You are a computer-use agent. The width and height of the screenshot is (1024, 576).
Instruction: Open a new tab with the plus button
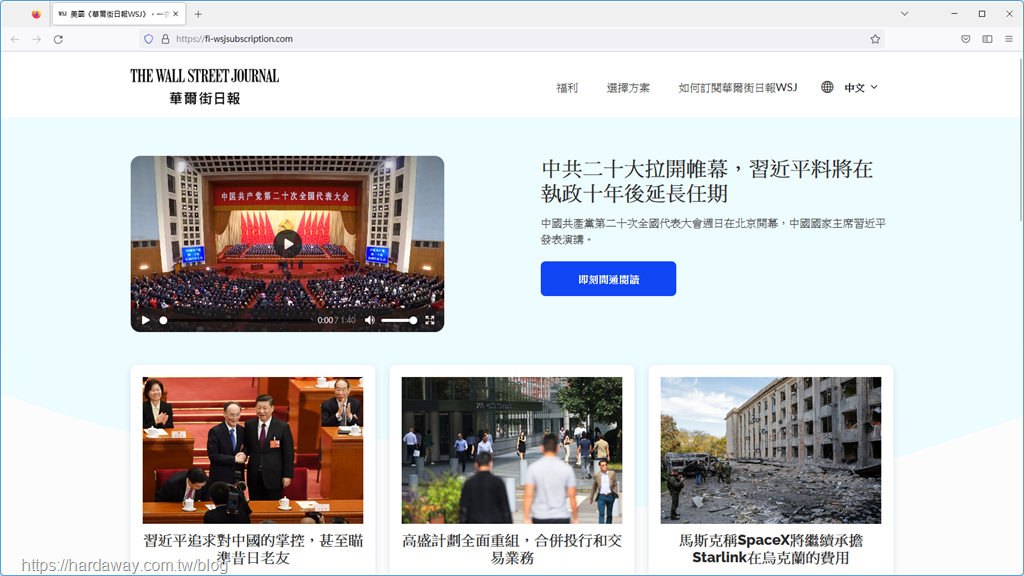(x=198, y=14)
